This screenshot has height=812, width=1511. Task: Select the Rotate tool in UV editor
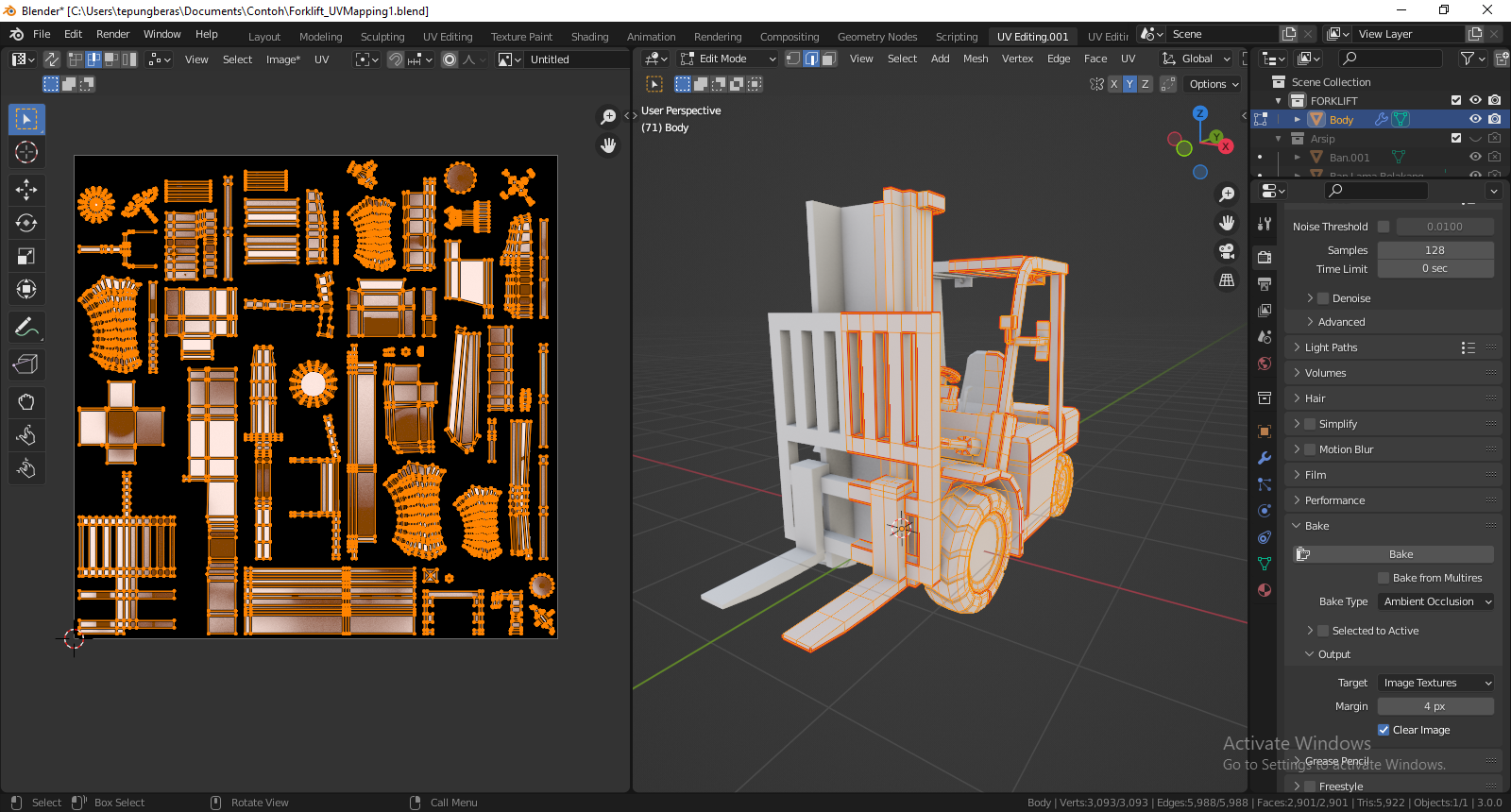[x=26, y=223]
